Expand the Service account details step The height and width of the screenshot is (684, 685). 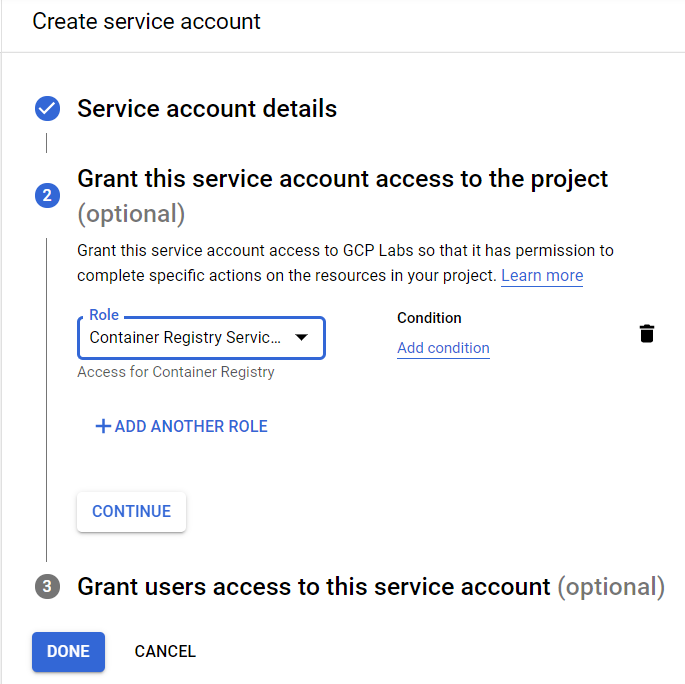point(207,109)
